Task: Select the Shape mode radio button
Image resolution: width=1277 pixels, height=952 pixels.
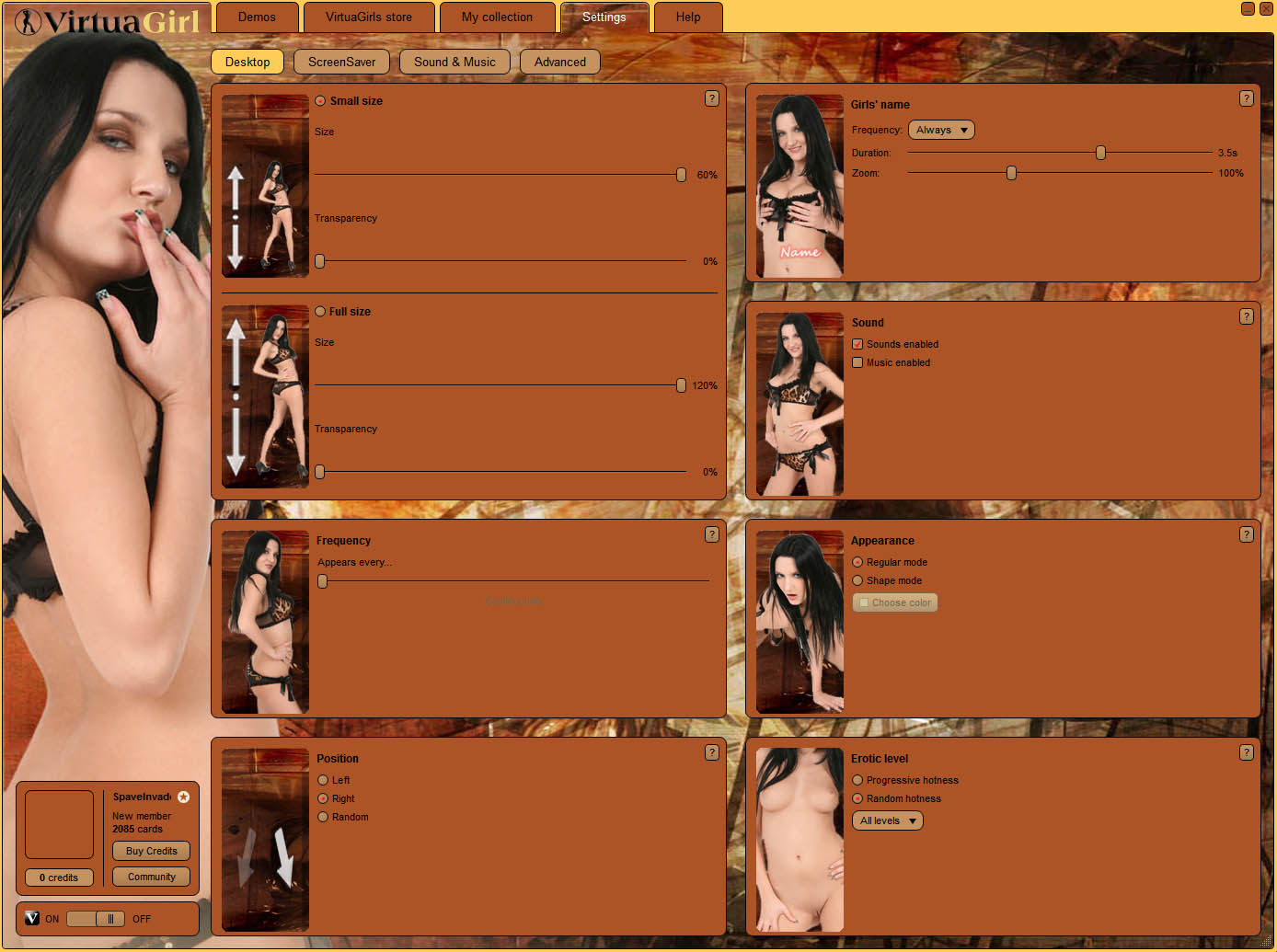Action: pos(857,580)
